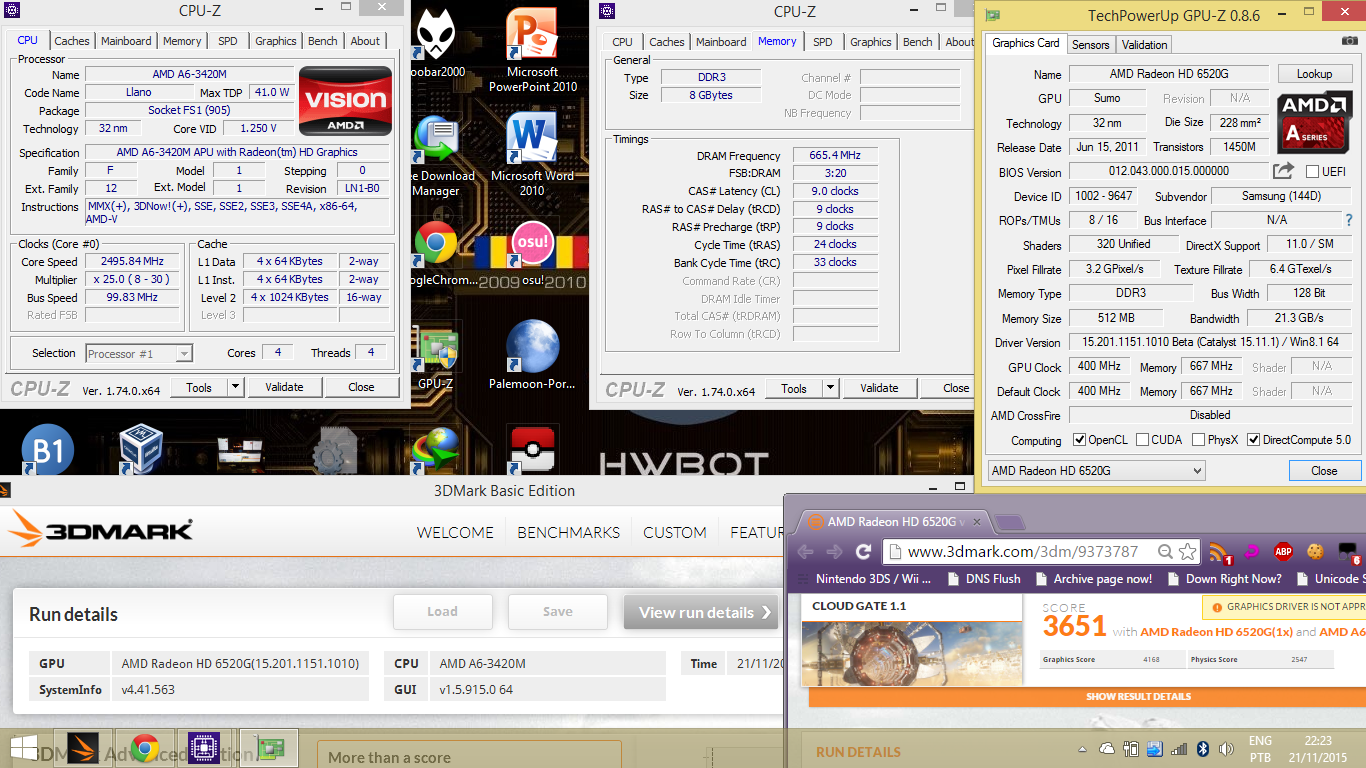Image resolution: width=1366 pixels, height=768 pixels.
Task: Switch to the Bench tab in the Memory CPU-Z window
Action: [x=917, y=42]
